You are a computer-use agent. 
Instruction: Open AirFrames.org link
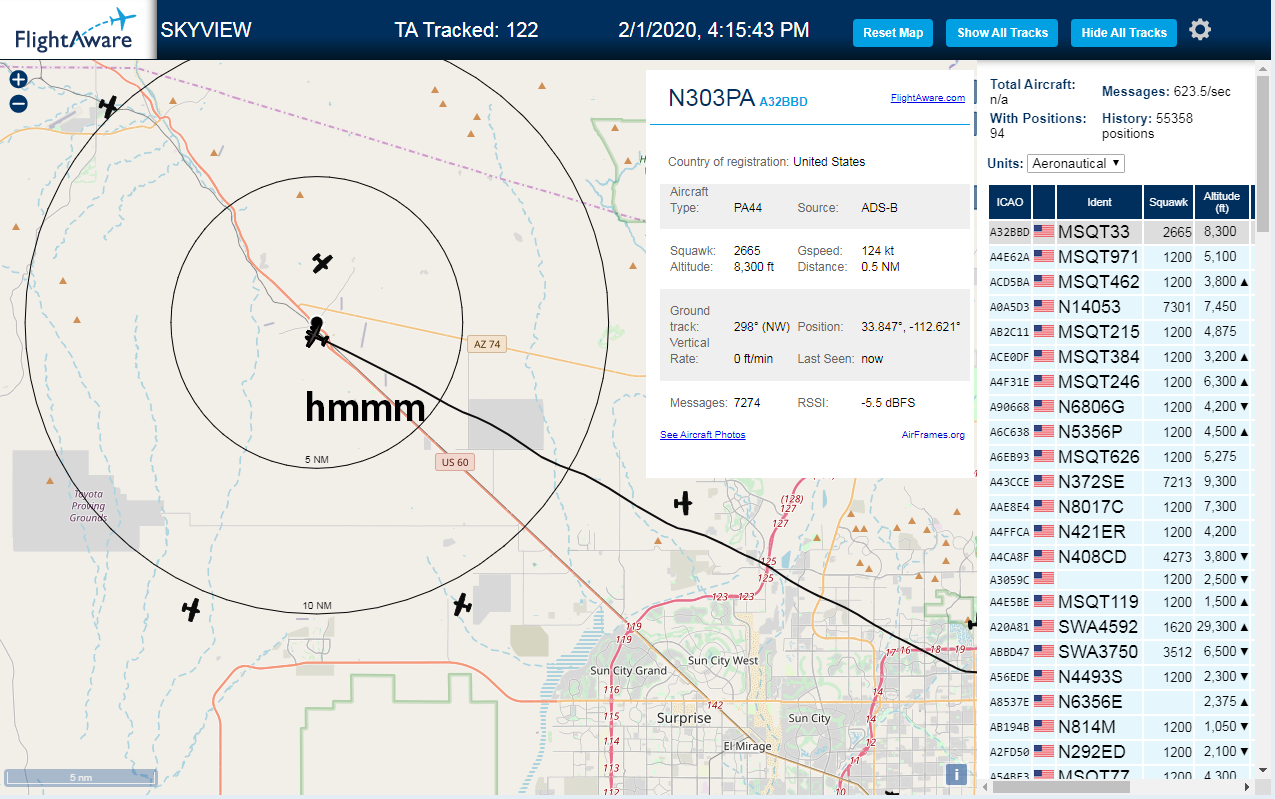point(933,435)
